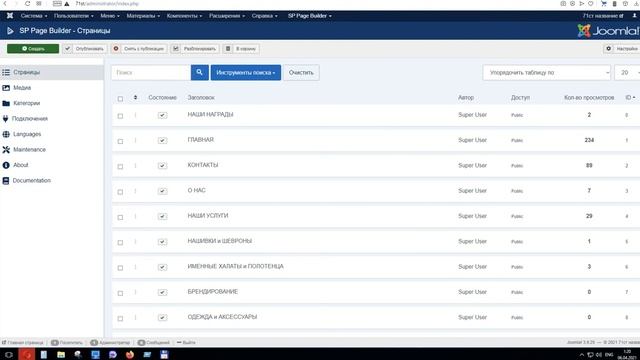Toggle published state of НАШИ УСЛУГИ

coord(162,216)
